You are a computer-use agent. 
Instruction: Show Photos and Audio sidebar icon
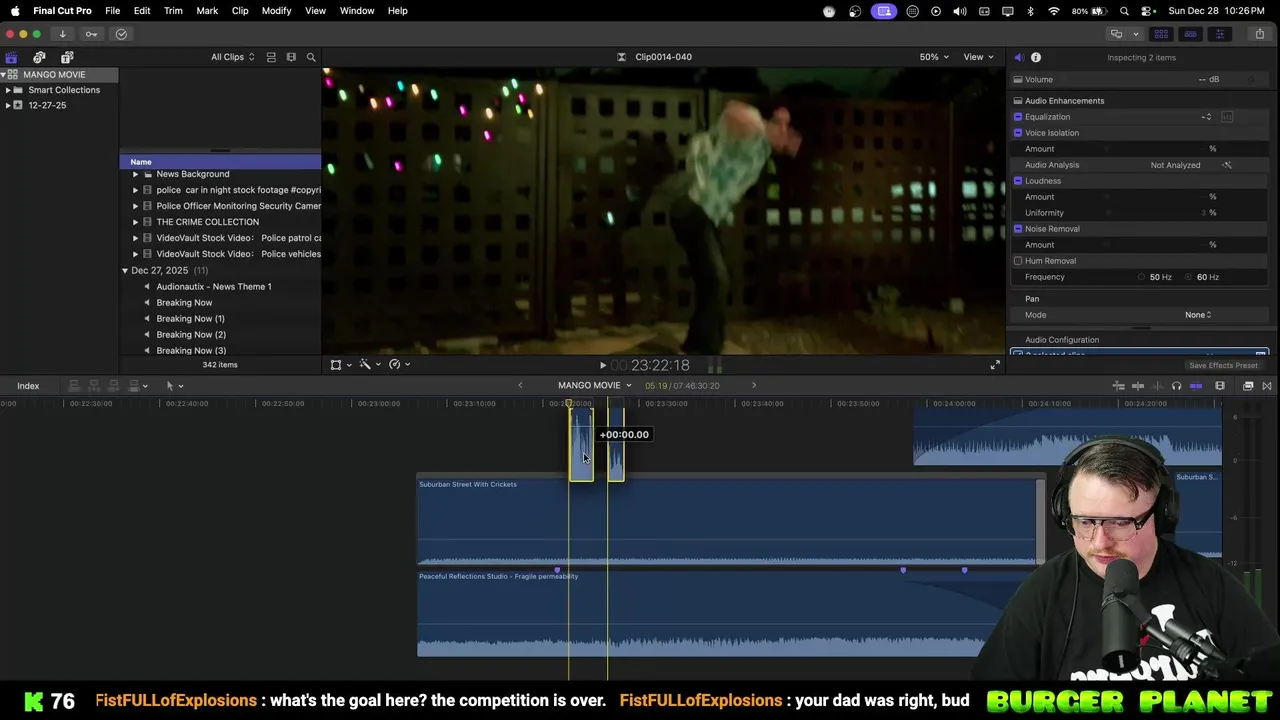pyautogui.click(x=39, y=57)
